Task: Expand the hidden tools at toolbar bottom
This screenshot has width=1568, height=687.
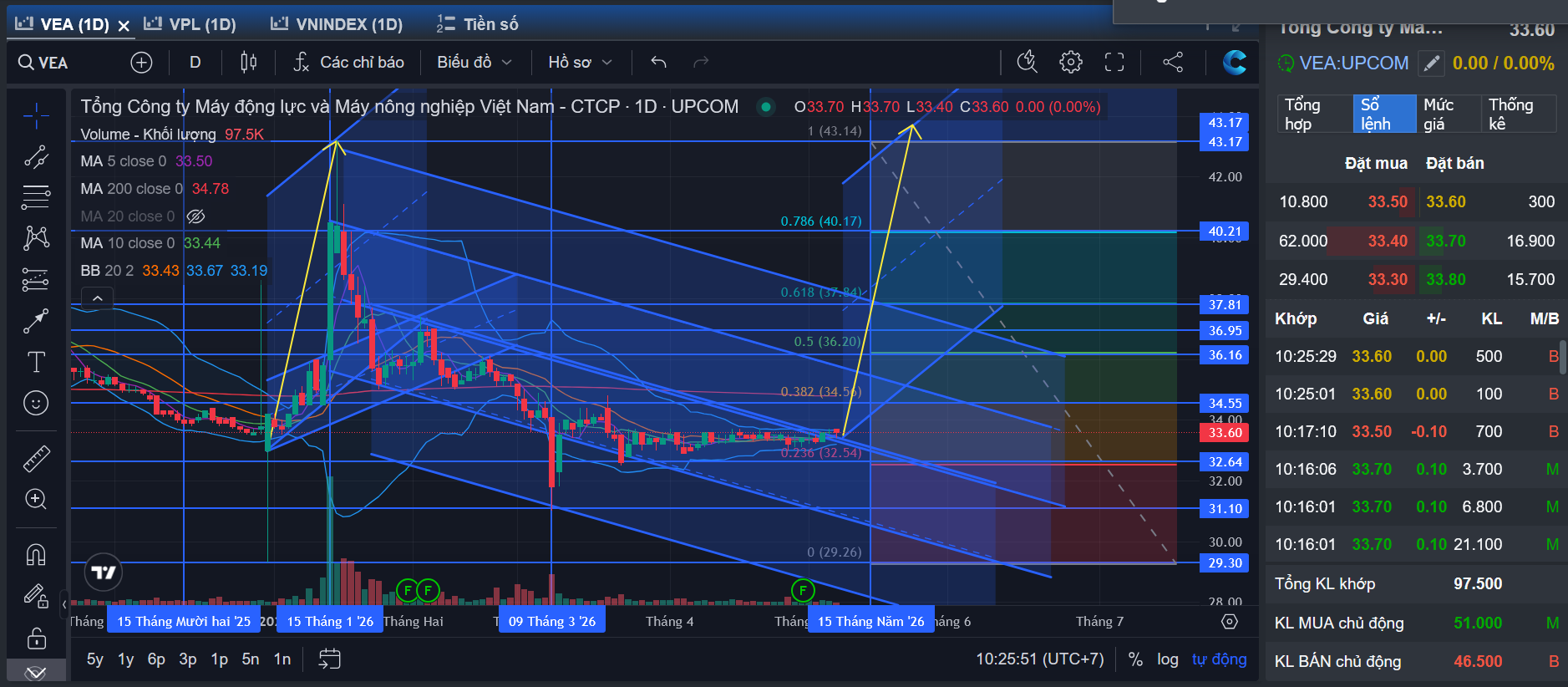Action: pos(36,673)
